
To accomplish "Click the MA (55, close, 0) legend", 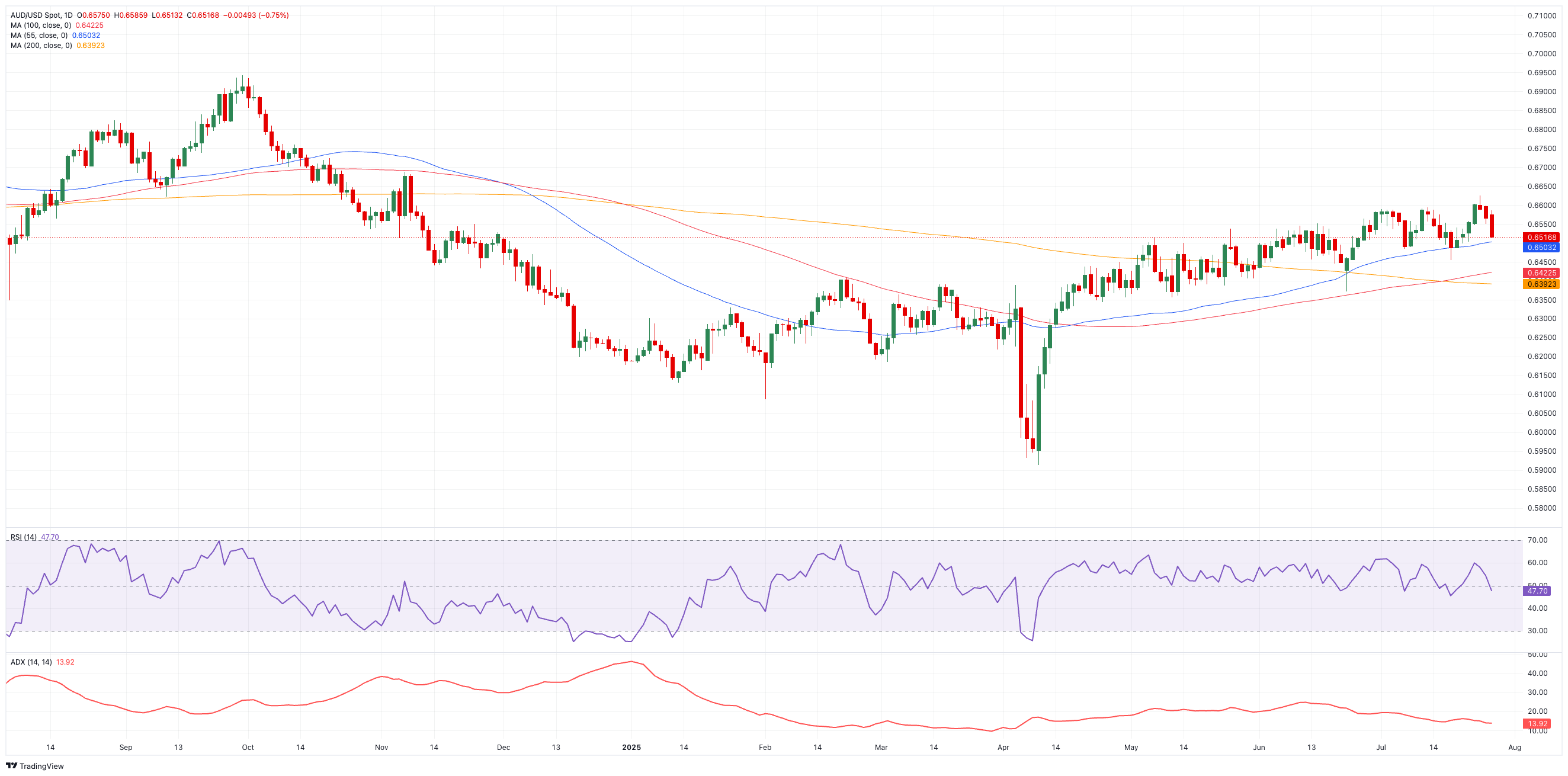I will 39,36.
